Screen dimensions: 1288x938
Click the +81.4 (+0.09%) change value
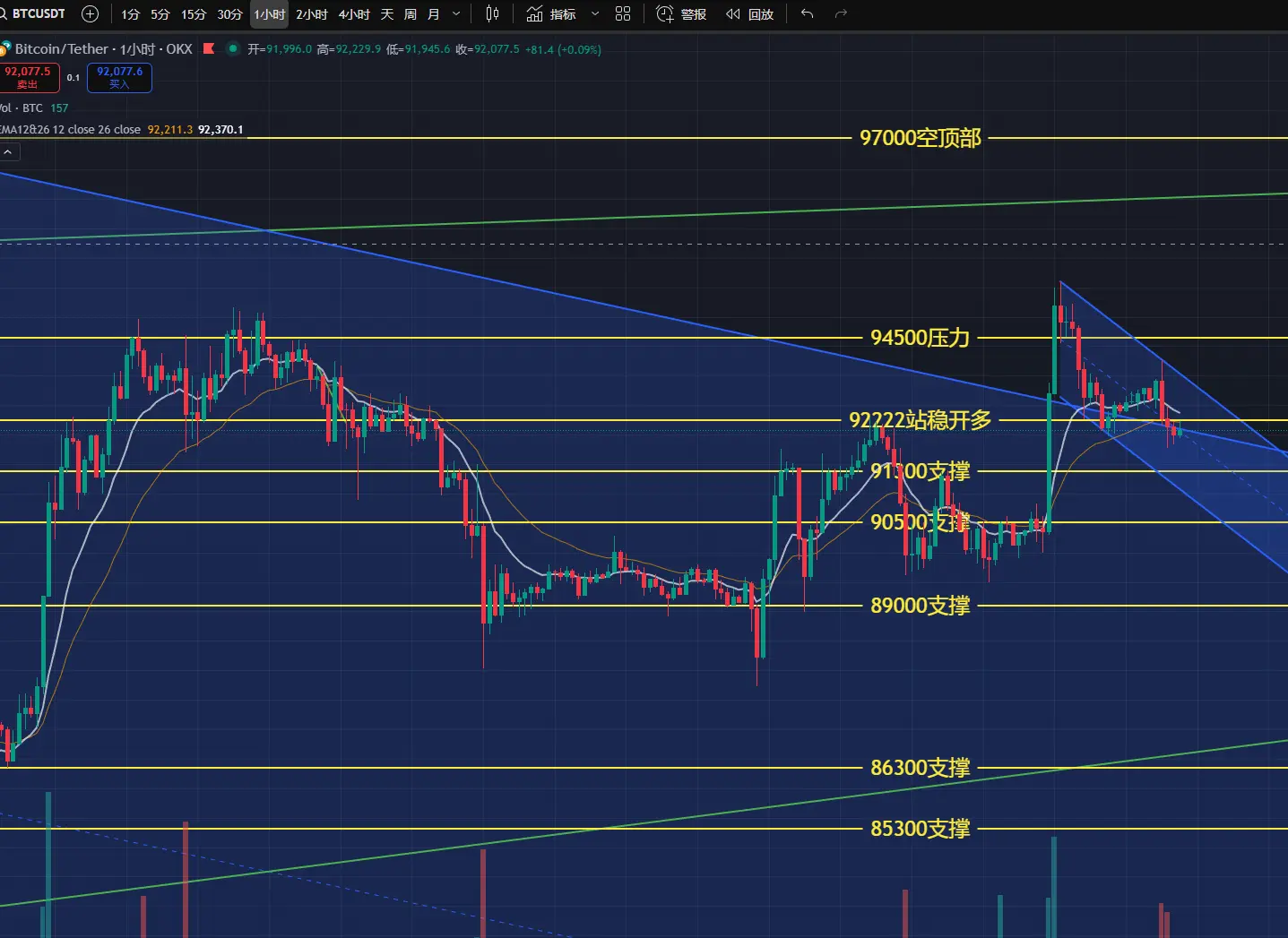click(x=563, y=49)
